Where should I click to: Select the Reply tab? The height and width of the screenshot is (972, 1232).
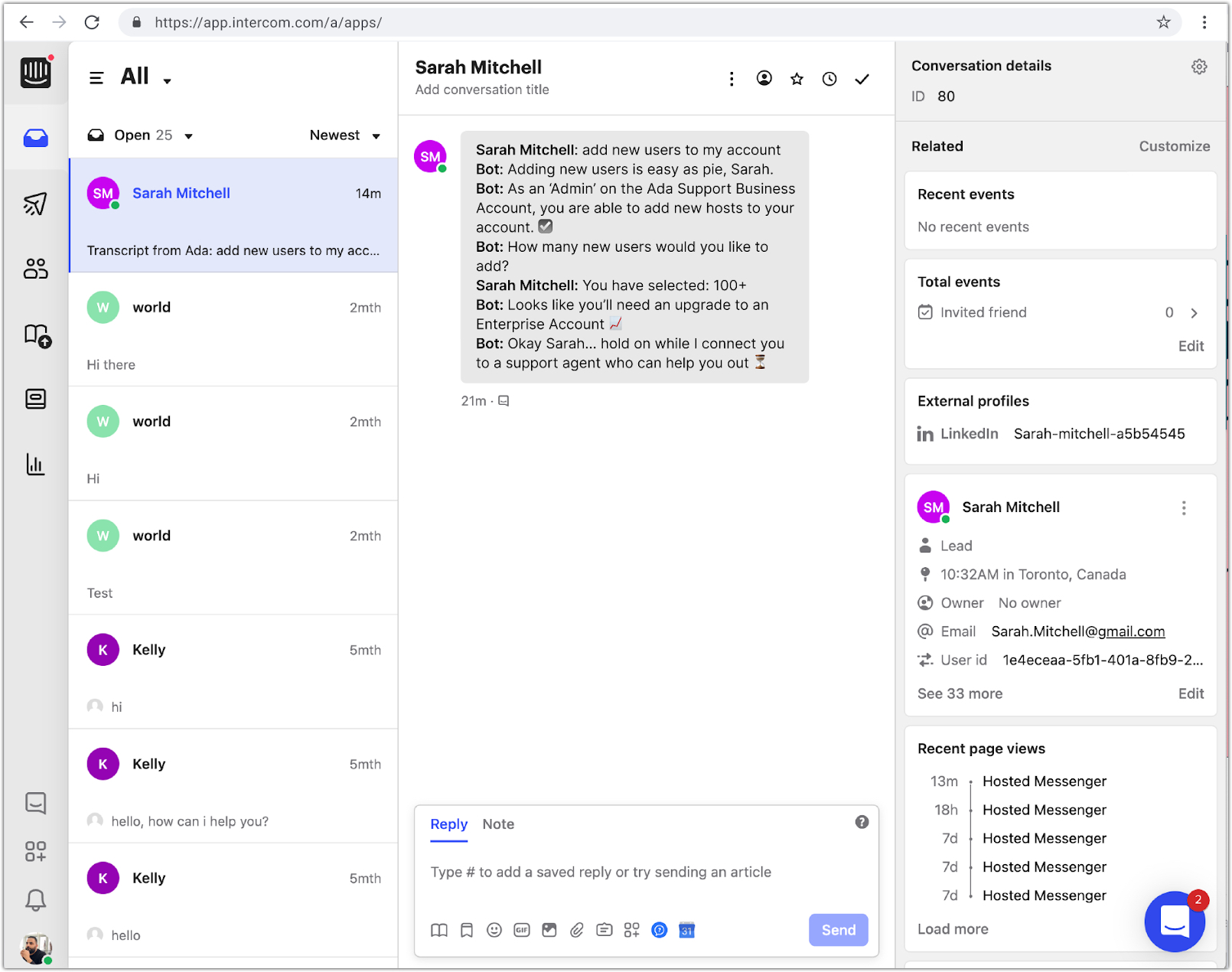[x=448, y=824]
